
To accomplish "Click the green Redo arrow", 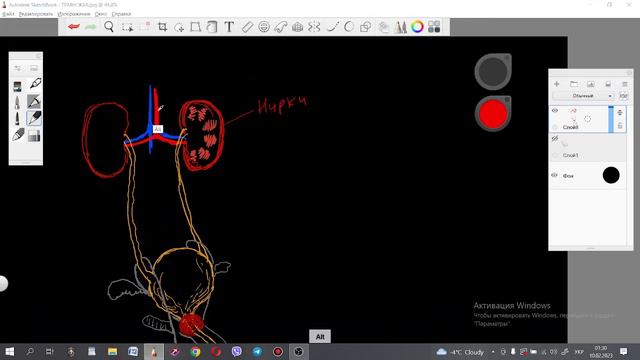I will point(91,27).
